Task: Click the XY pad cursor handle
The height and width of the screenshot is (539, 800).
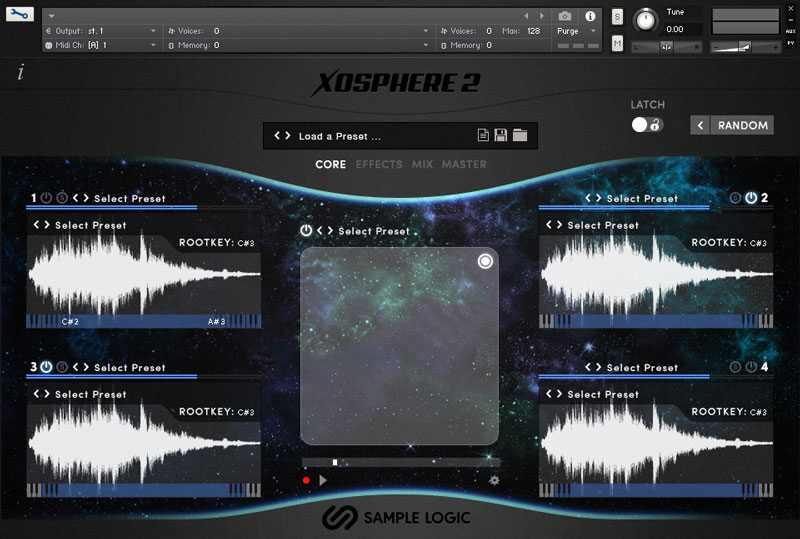Action: point(485,261)
